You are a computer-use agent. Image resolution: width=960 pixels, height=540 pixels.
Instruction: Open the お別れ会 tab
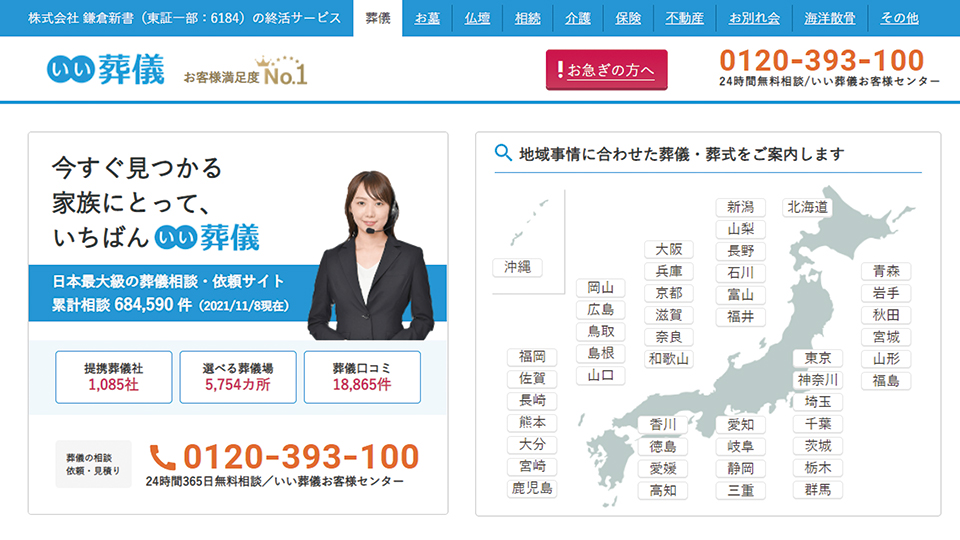754,18
